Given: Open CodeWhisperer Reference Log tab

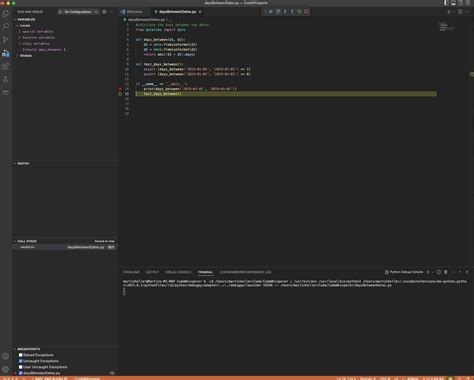Looking at the screenshot, I should point(245,272).
